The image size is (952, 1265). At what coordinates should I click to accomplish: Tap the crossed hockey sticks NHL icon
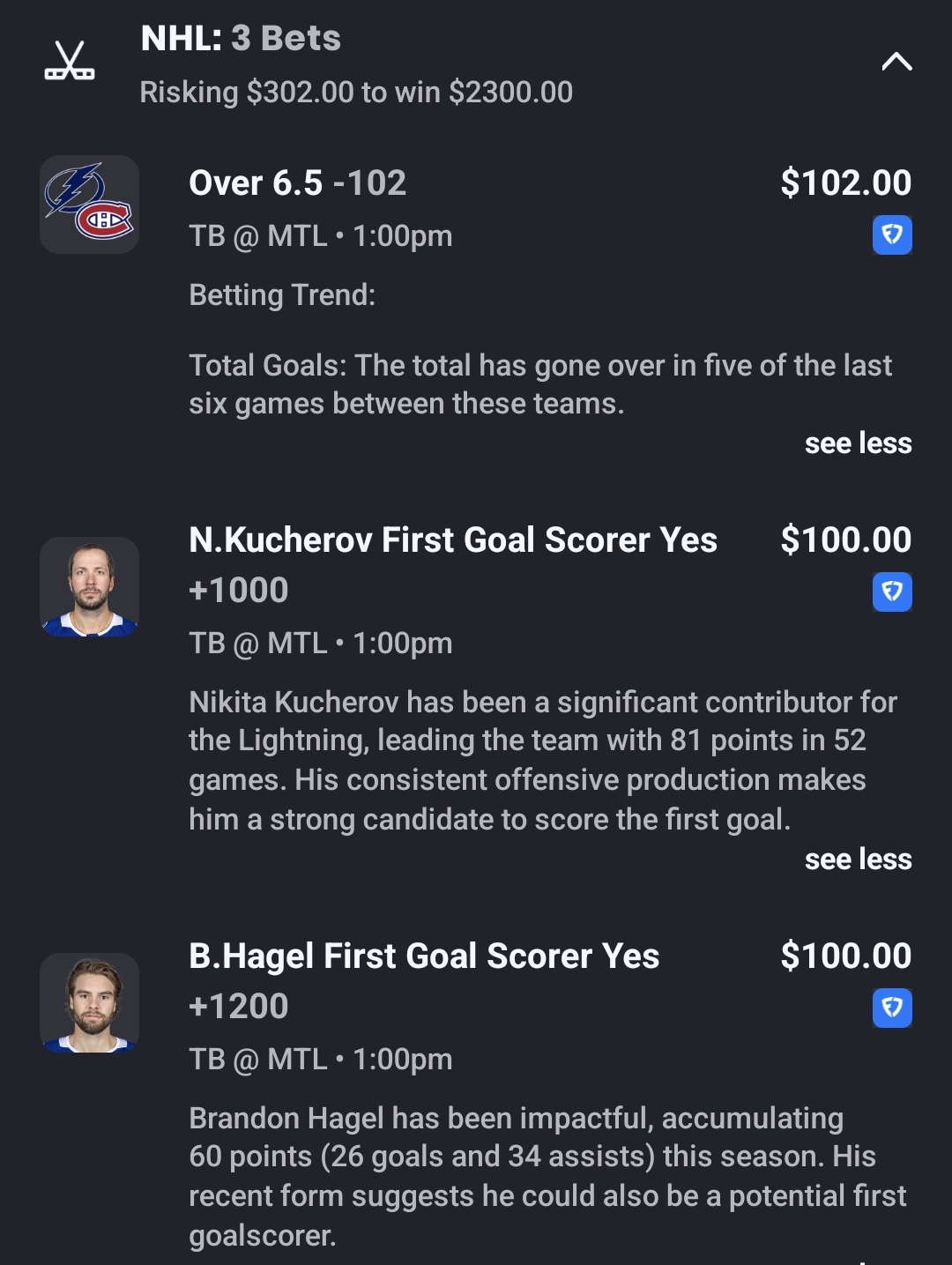tap(70, 62)
